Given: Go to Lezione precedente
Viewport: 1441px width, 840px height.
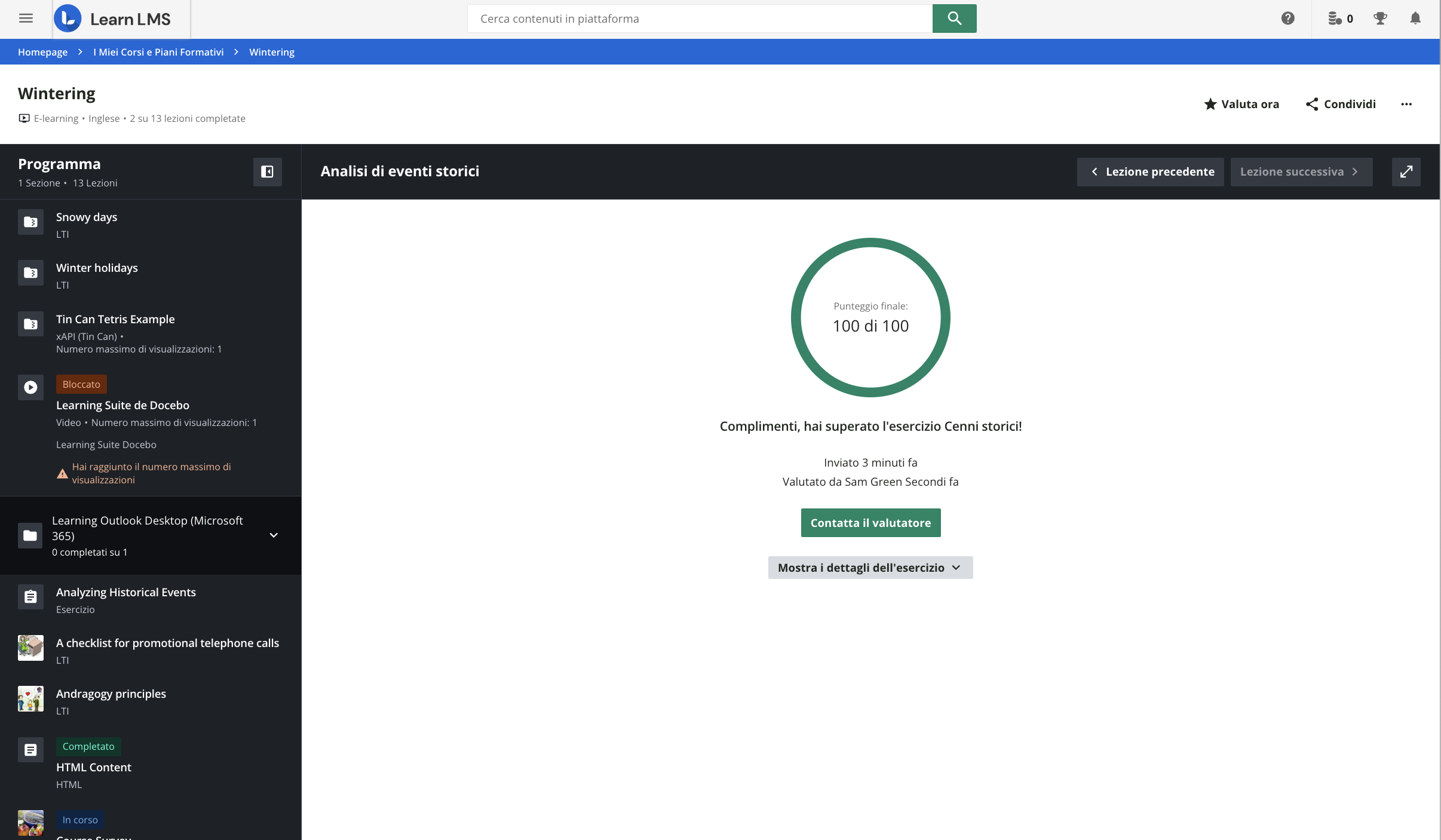Looking at the screenshot, I should point(1150,172).
